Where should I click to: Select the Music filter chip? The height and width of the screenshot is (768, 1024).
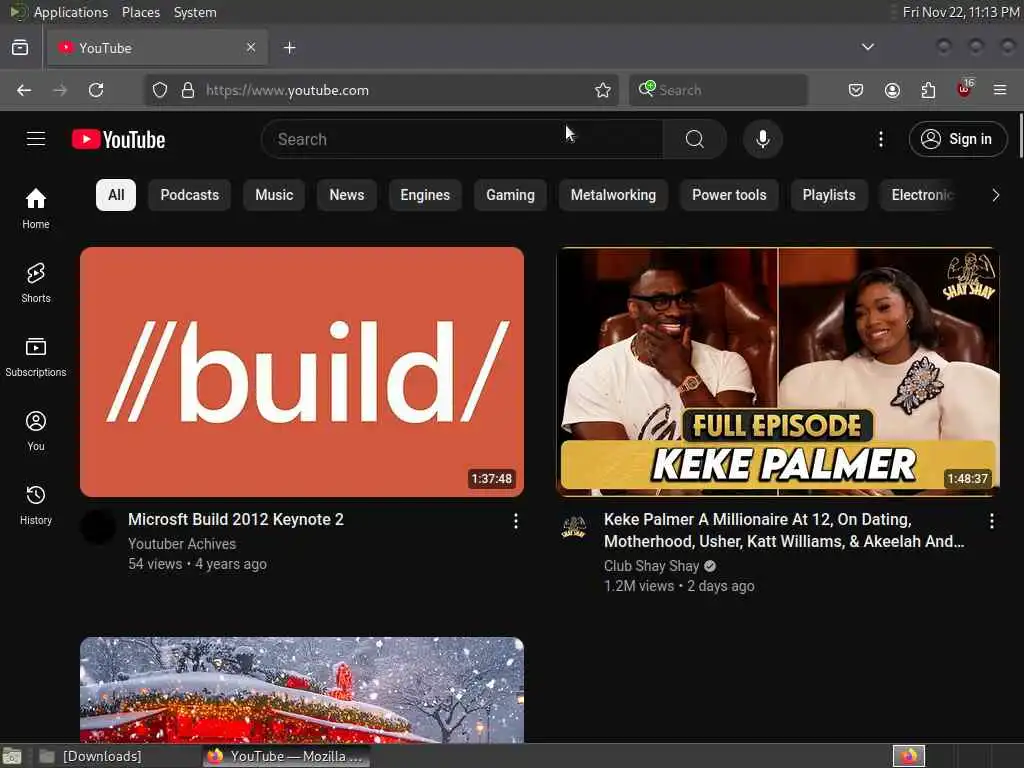pos(274,195)
